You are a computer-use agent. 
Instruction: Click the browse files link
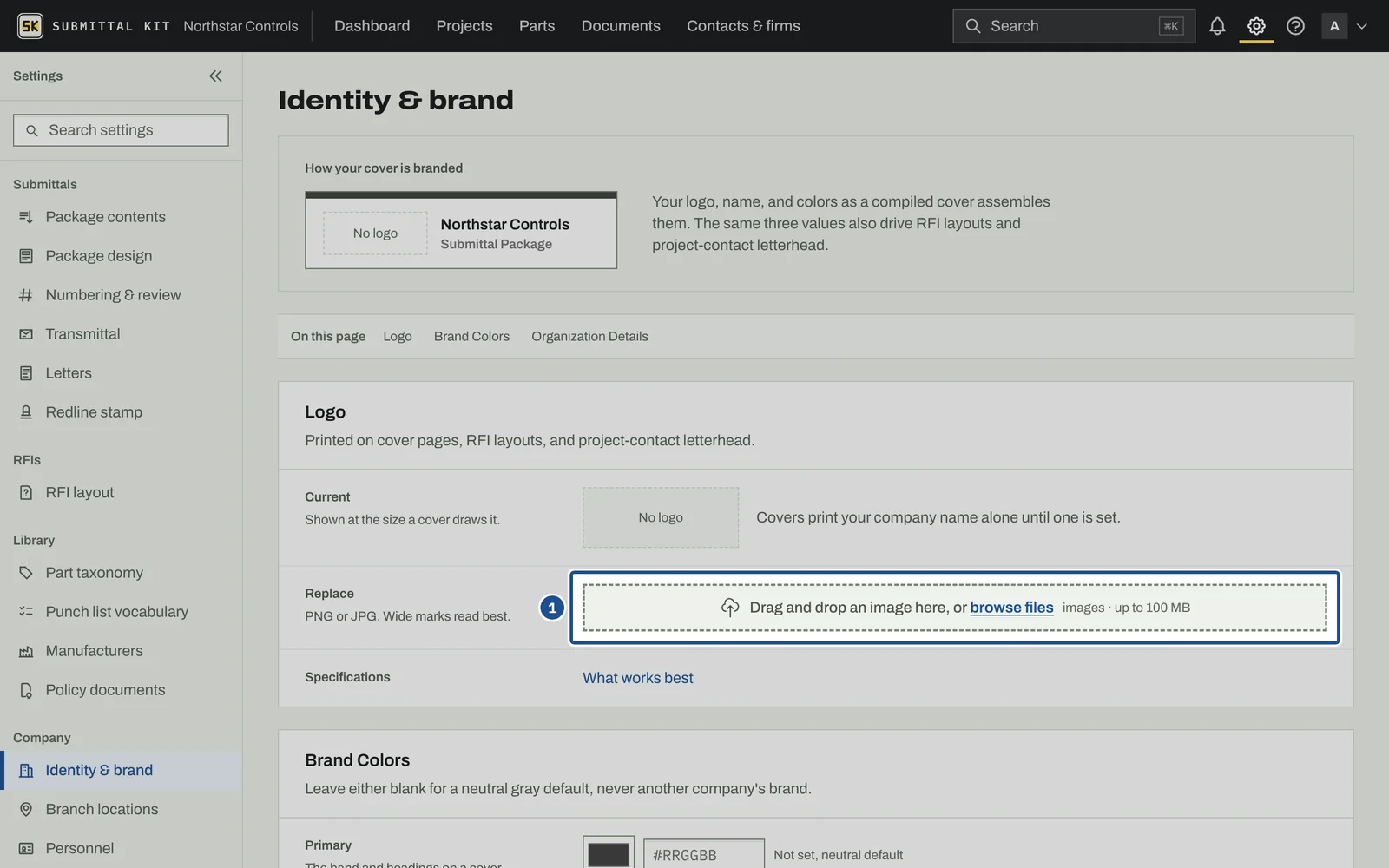click(x=1011, y=608)
